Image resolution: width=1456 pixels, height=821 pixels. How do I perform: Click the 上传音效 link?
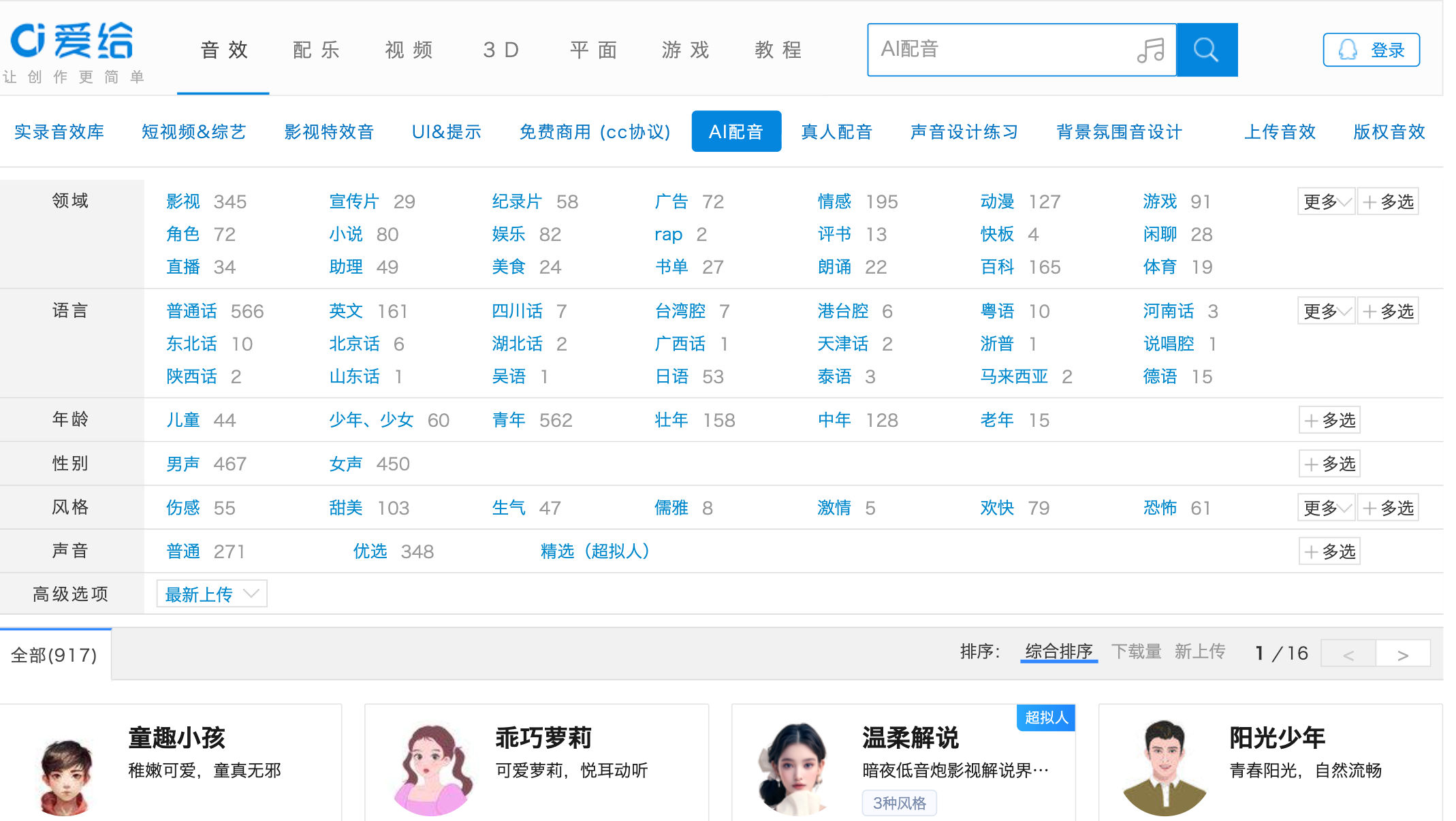pyautogui.click(x=1280, y=131)
